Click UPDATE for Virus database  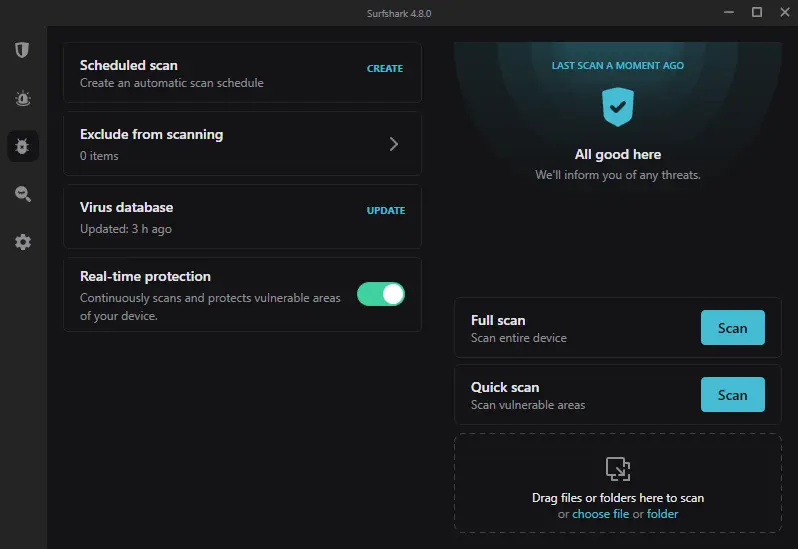[386, 211]
